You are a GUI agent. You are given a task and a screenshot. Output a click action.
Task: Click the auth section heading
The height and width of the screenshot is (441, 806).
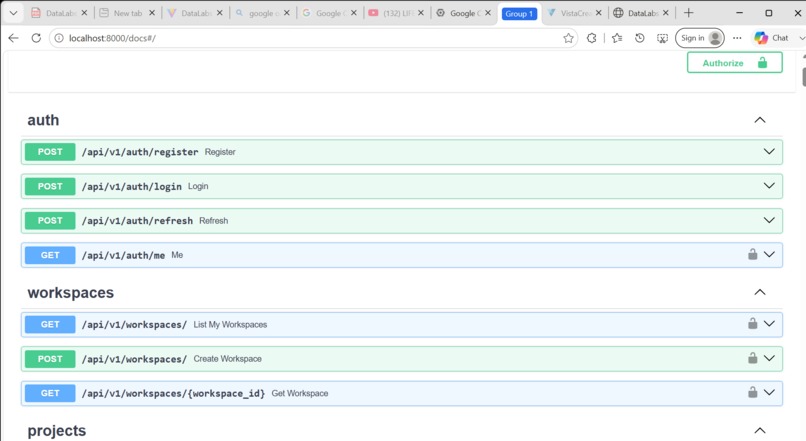(x=43, y=120)
